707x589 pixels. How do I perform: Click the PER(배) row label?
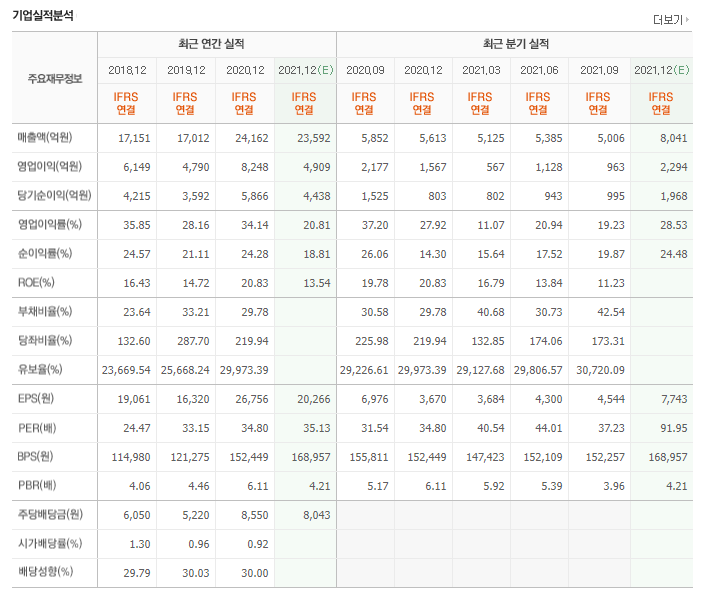click(37, 428)
